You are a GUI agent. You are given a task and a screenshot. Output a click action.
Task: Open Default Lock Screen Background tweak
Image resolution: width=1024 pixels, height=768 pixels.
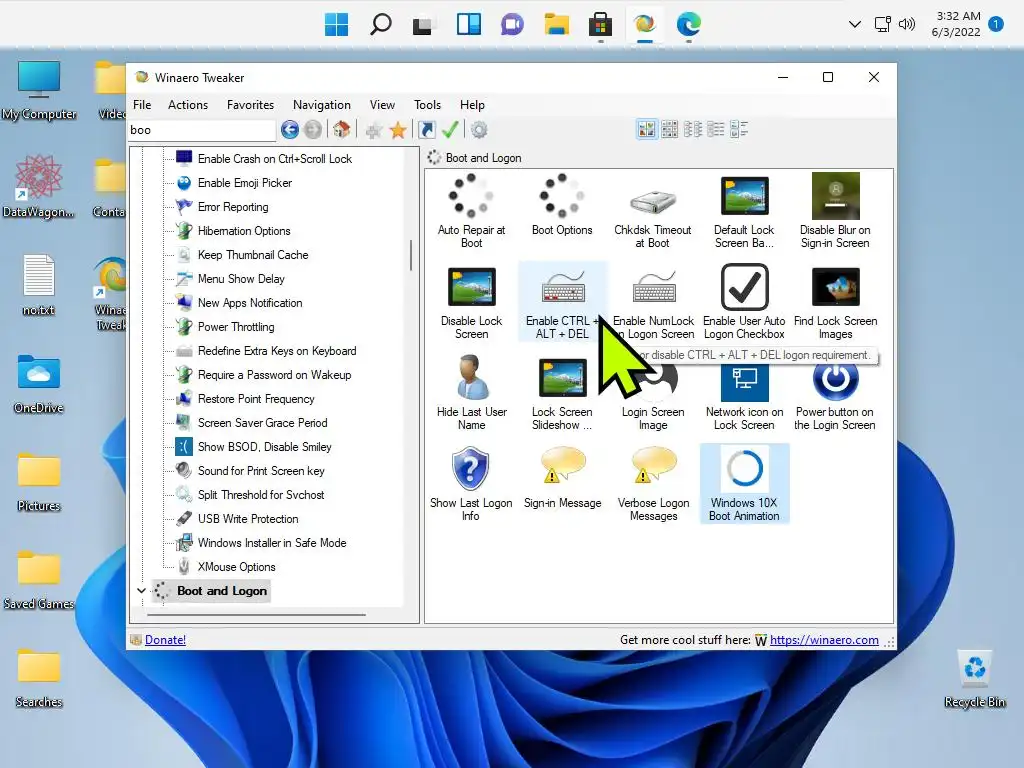coord(744,210)
